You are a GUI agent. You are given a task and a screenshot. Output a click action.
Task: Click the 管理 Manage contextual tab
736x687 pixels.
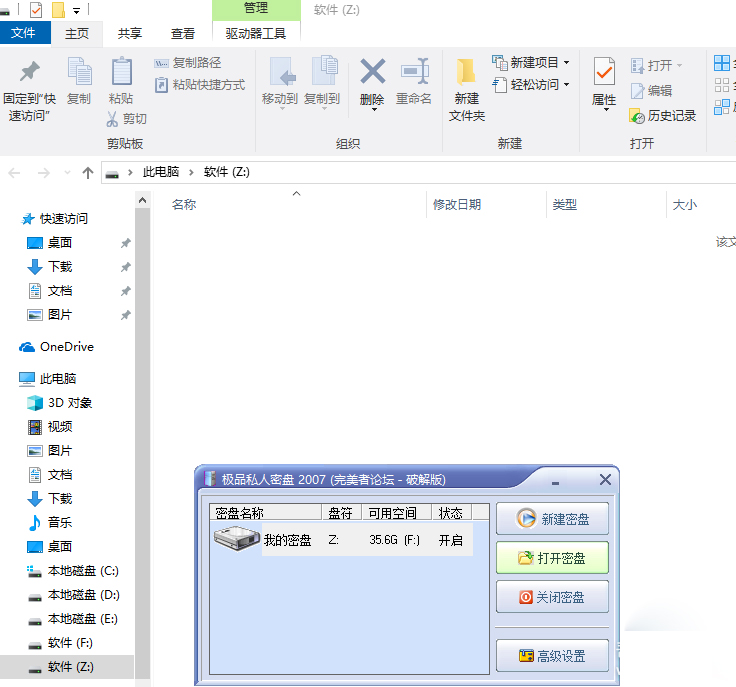click(256, 8)
